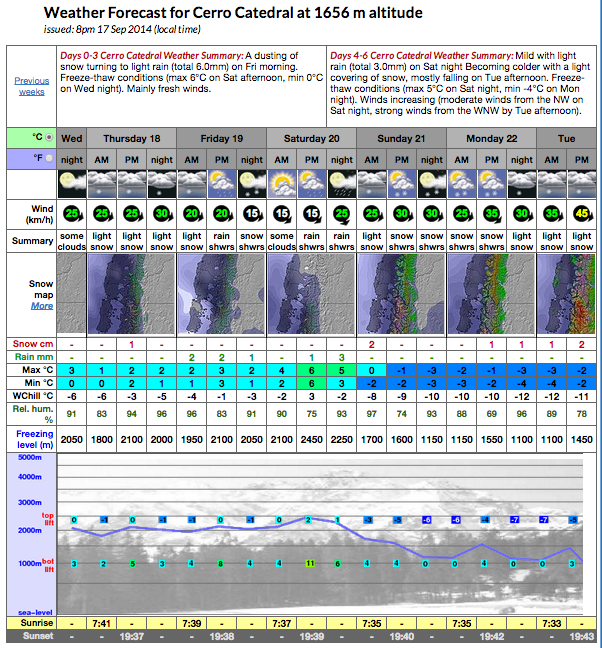Image resolution: width=602 pixels, height=648 pixels.
Task: Click Friday PM rain showers weather icon
Action: (x=222, y=184)
